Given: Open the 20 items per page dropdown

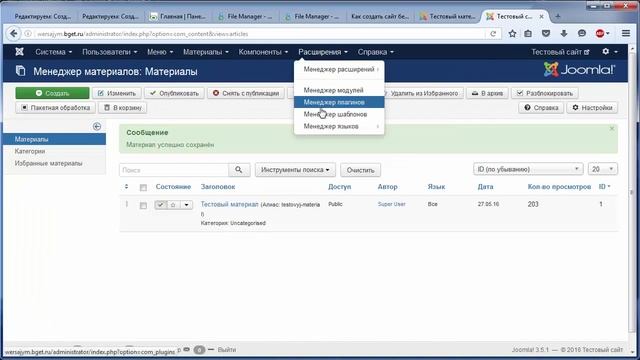Looking at the screenshot, I should 602,169.
